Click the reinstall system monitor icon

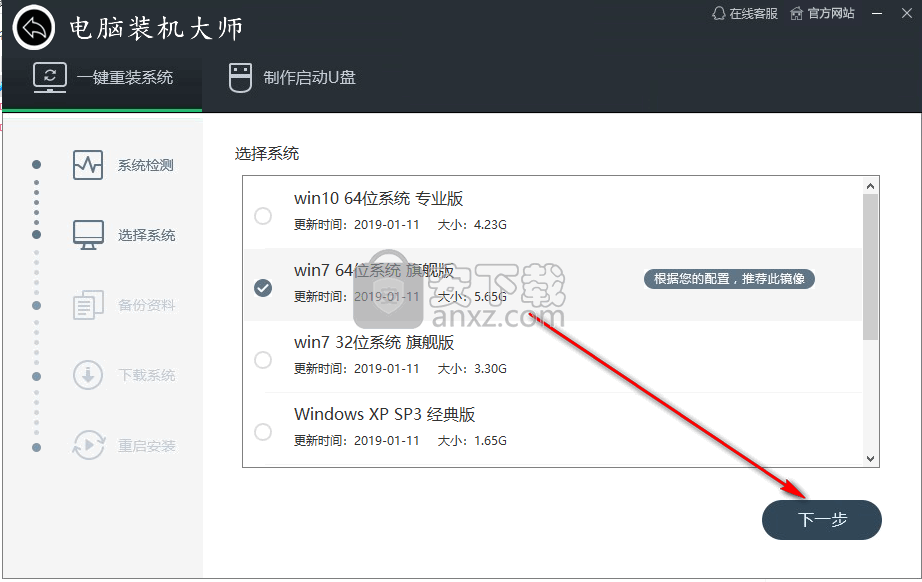click(49, 78)
